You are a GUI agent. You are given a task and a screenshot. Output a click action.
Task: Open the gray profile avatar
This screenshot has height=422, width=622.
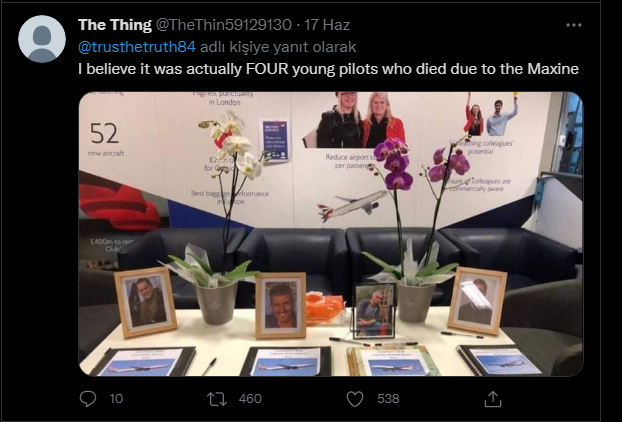click(x=42, y=40)
